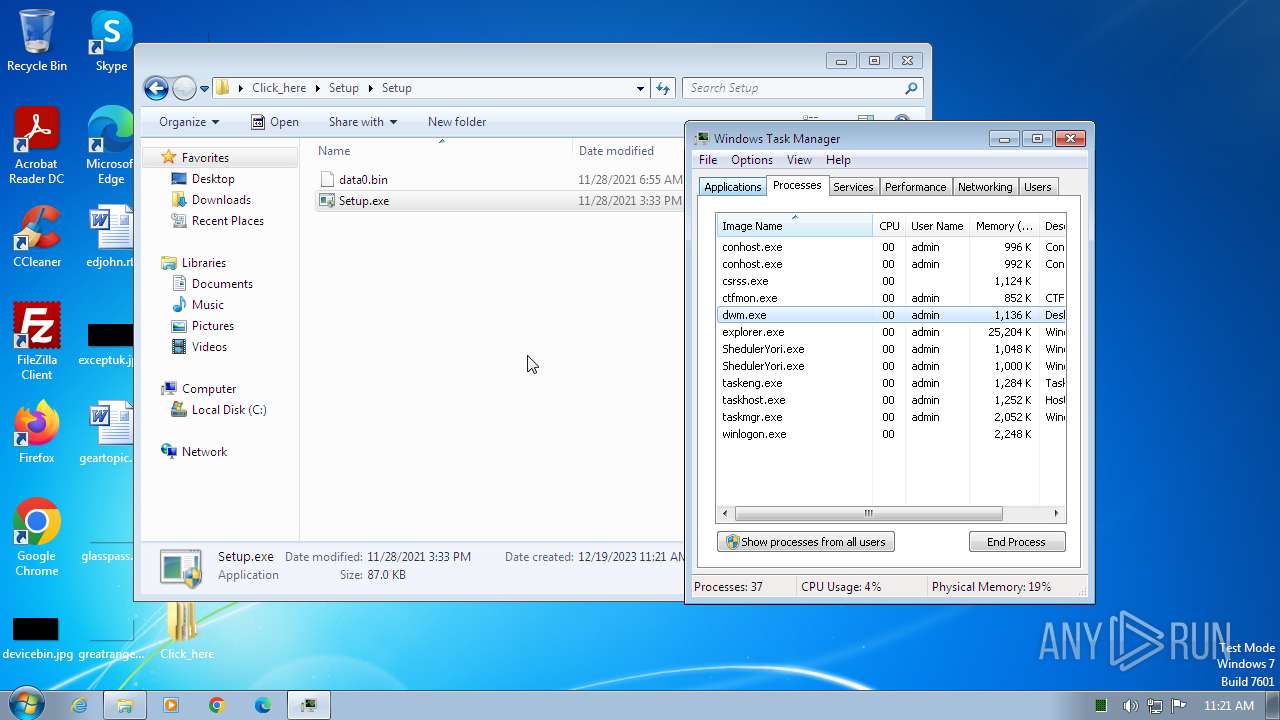Image resolution: width=1280 pixels, height=720 pixels.
Task: Switch to the Applications tab
Action: (733, 187)
